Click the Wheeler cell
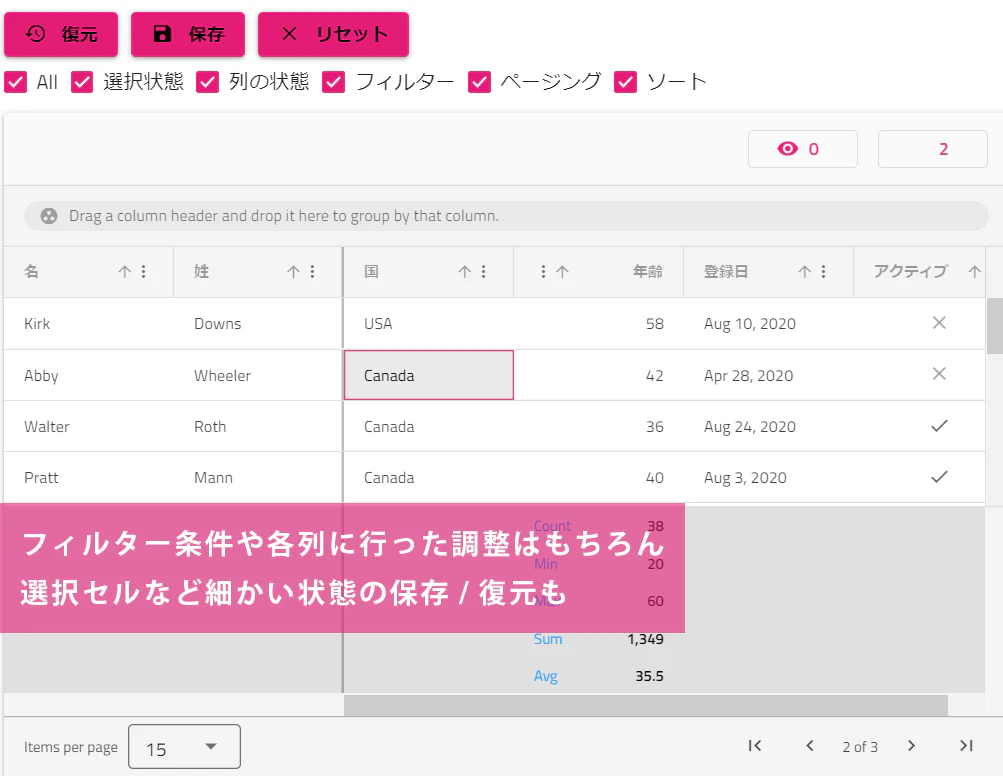 [258, 375]
